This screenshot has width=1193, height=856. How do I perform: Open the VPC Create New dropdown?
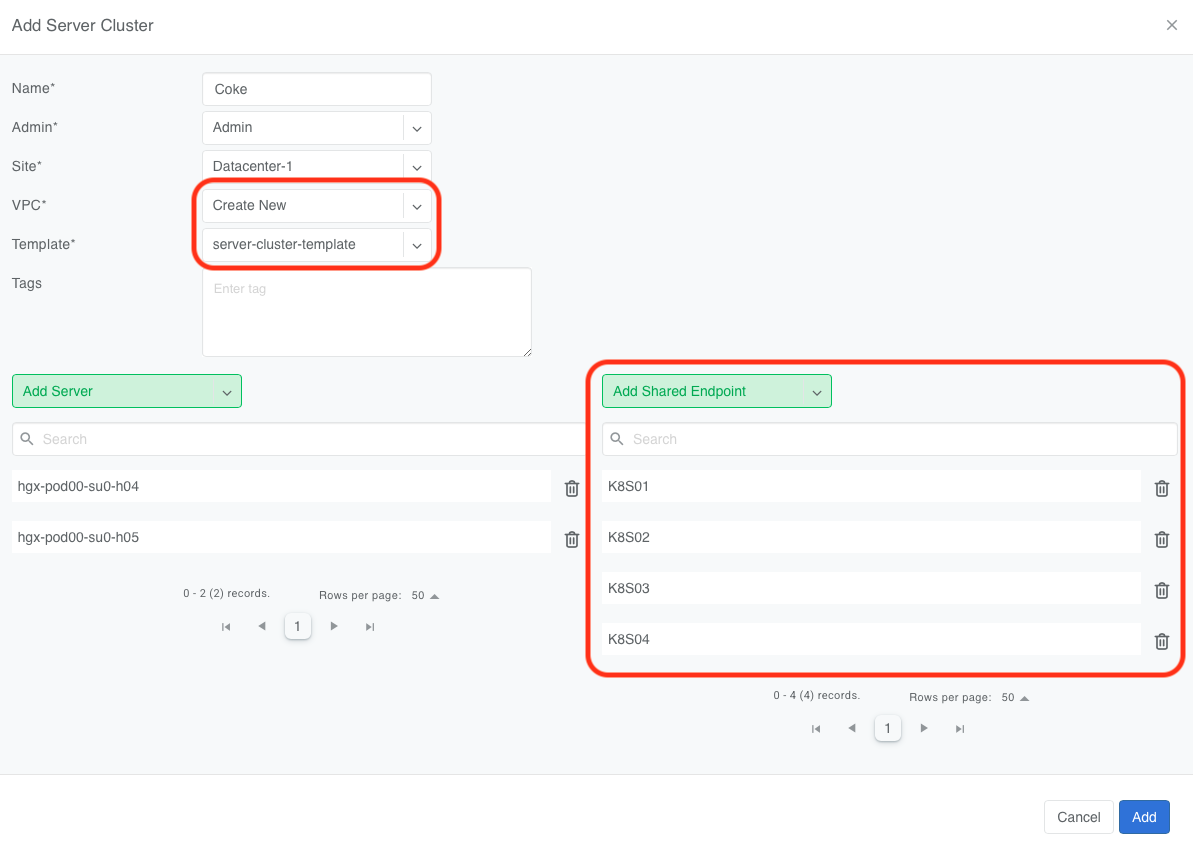tap(417, 206)
